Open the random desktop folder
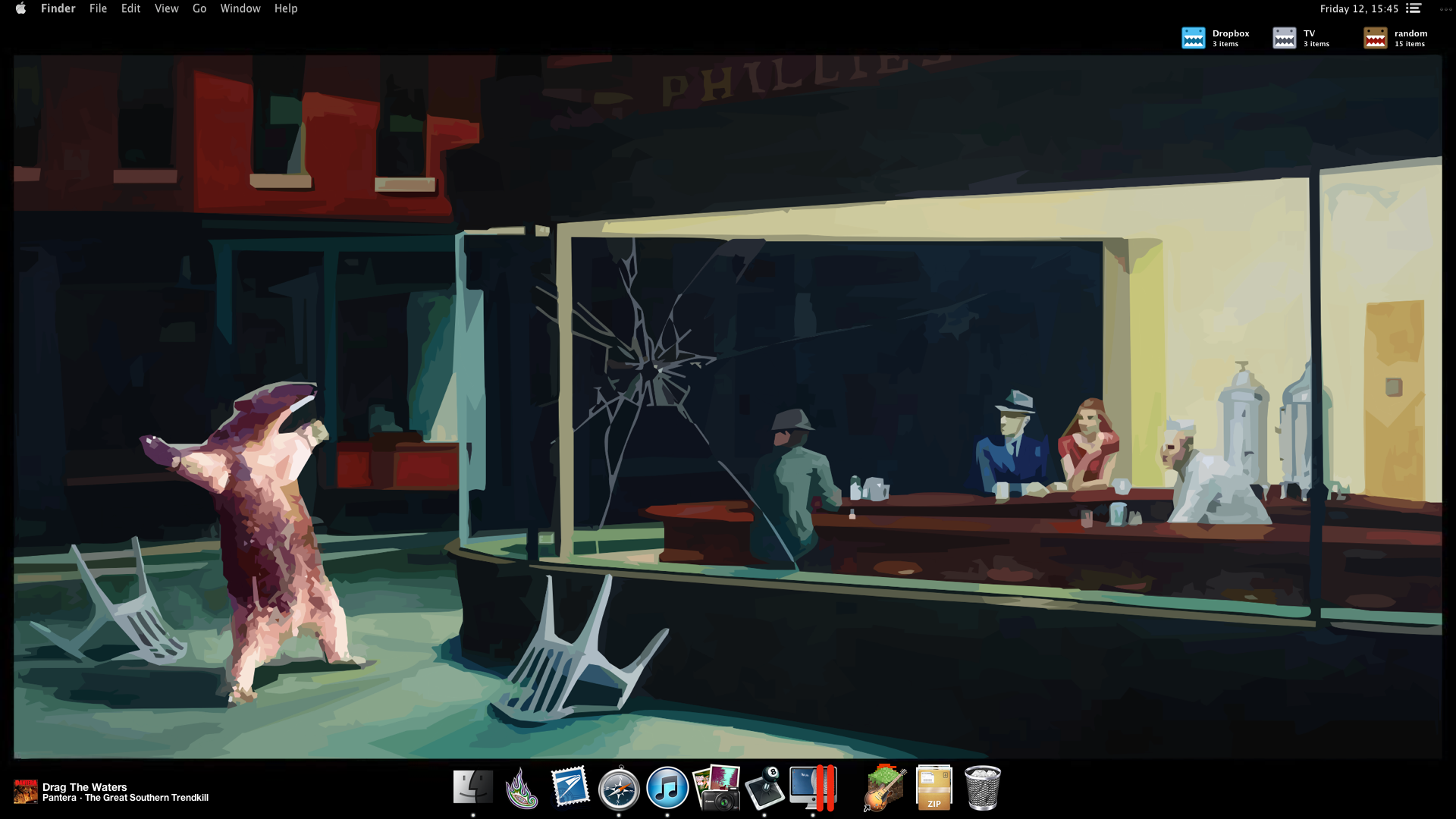The image size is (1456, 819). point(1375,38)
